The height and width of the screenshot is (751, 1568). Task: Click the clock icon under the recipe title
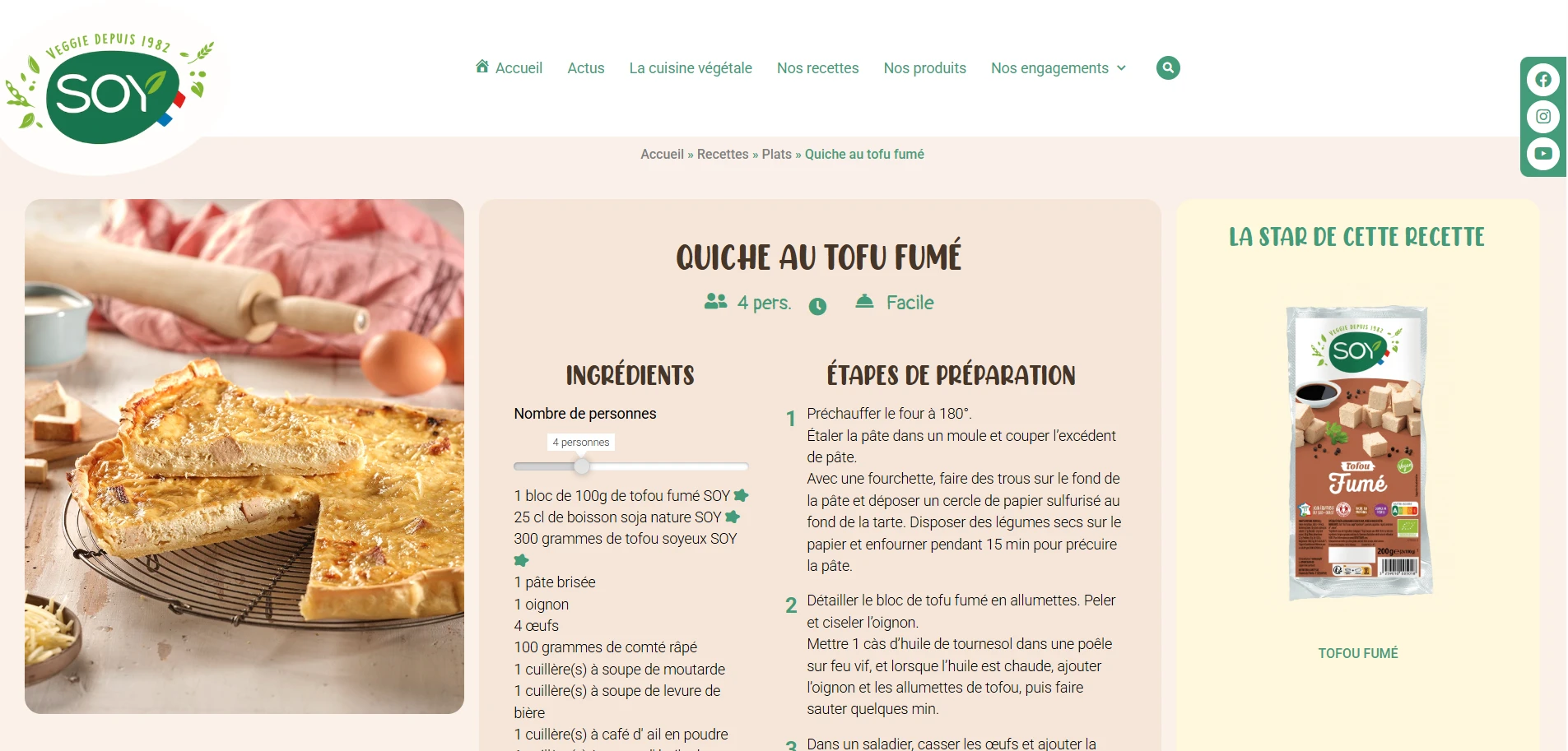pos(817,306)
